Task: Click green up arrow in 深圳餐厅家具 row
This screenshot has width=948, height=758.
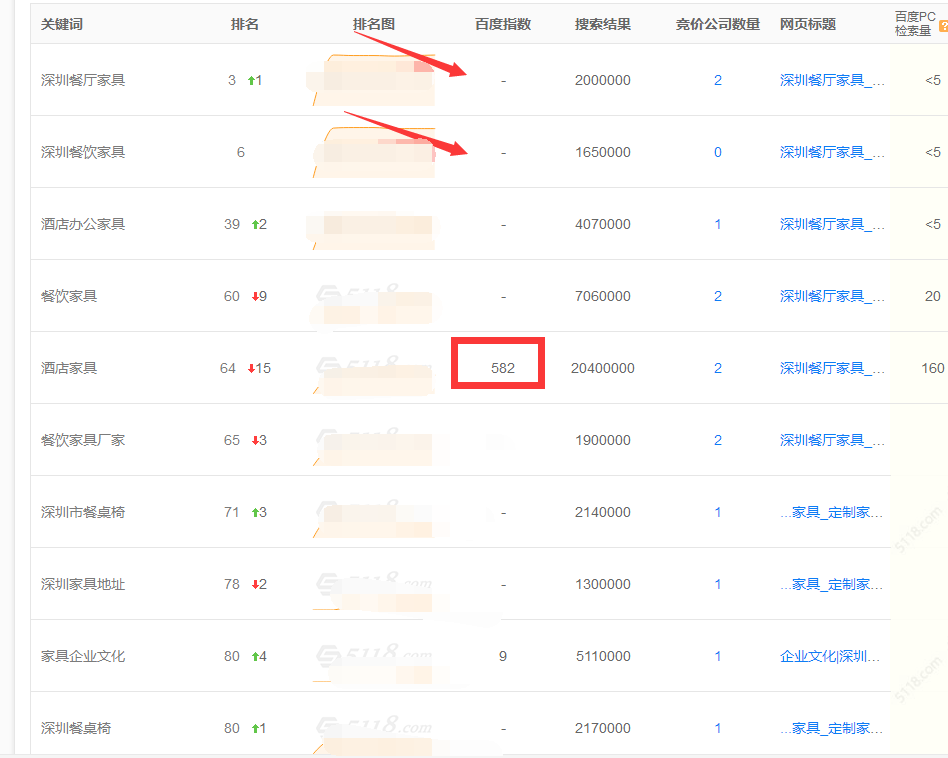Action: 252,81
